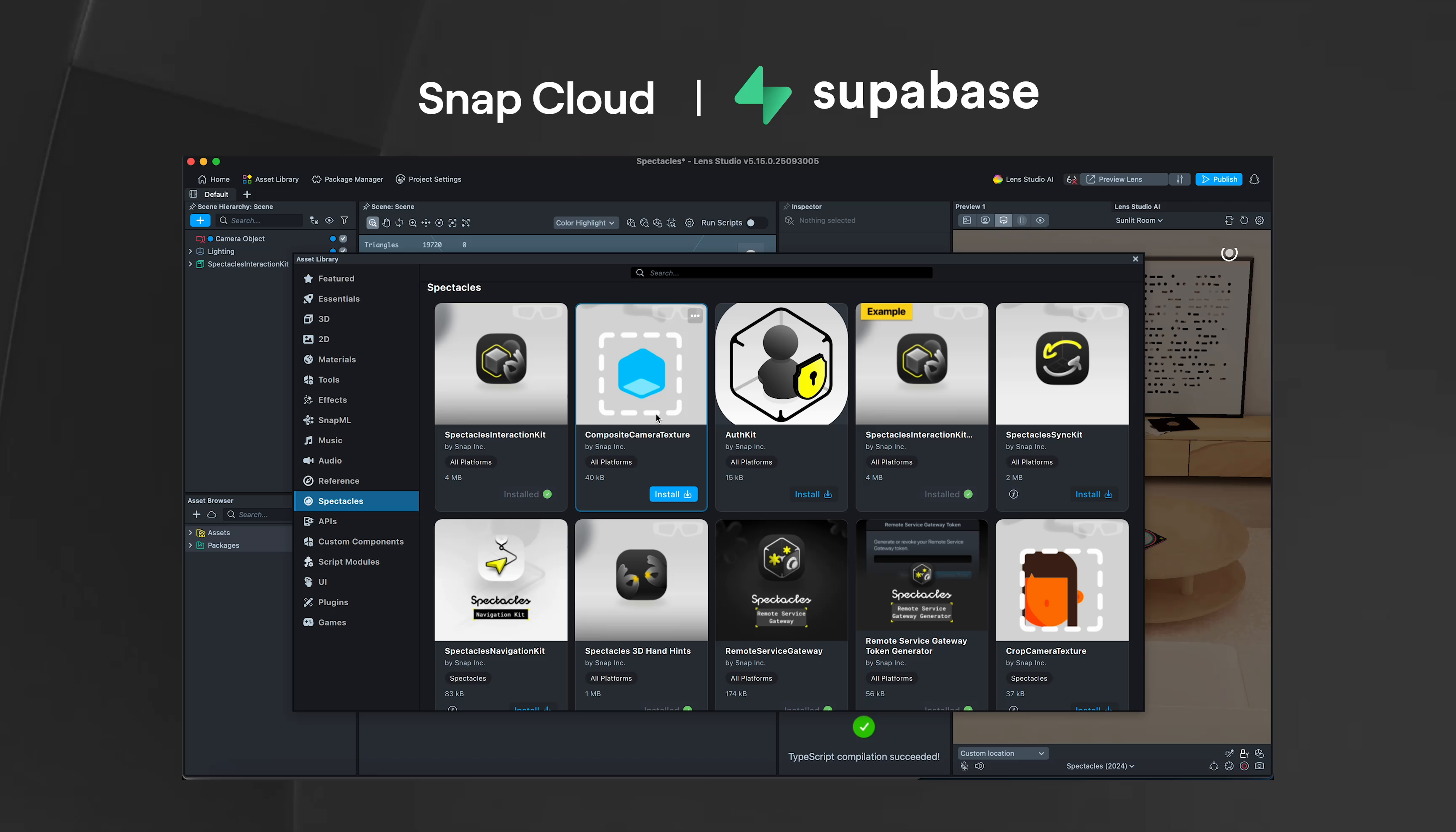Screen dimensions: 1456x832
Task: Uncheck the Camera Object enabled checkbox
Action: (x=343, y=239)
